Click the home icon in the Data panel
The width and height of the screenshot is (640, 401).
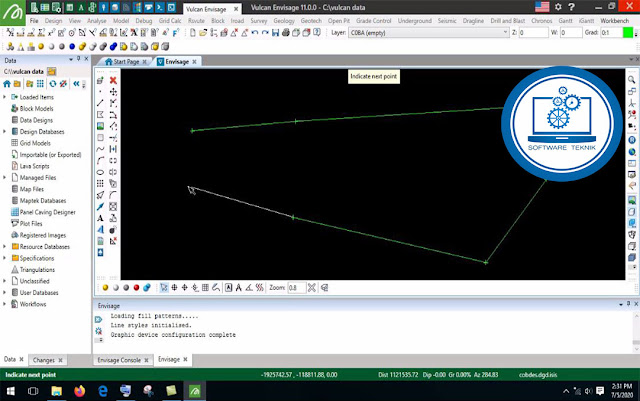click(7, 84)
